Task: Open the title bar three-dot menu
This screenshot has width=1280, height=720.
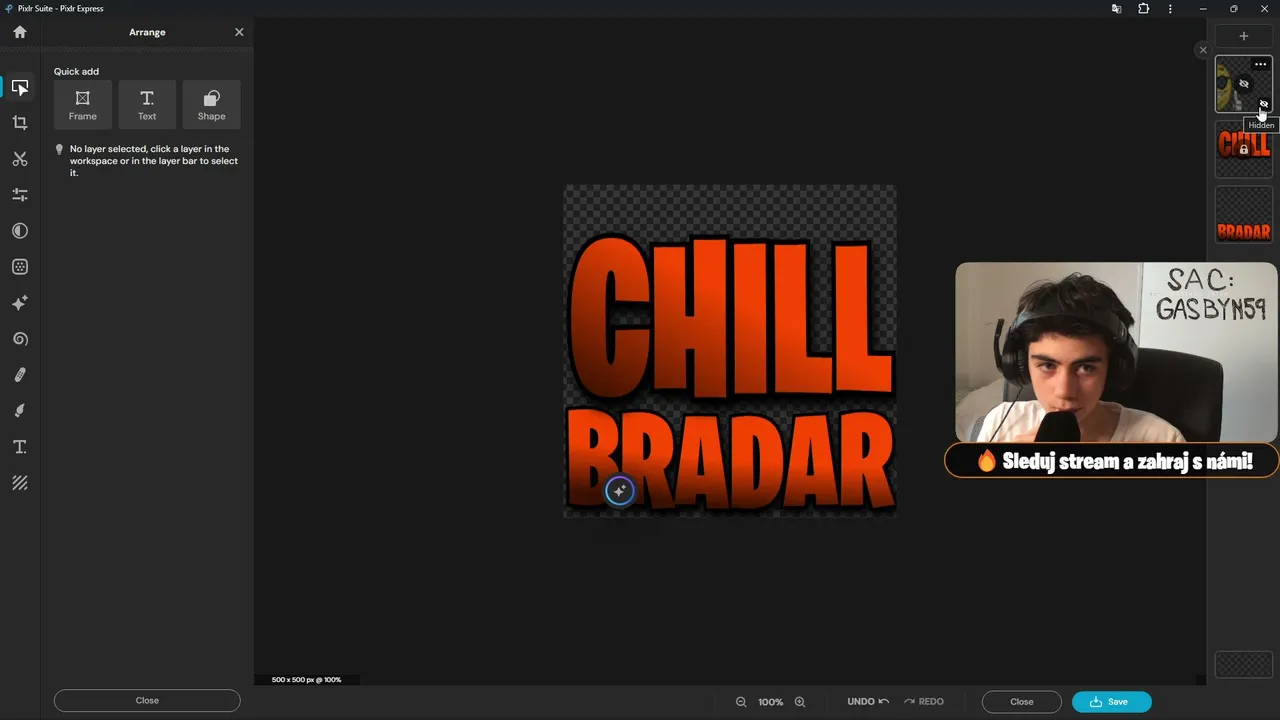Action: click(1170, 9)
